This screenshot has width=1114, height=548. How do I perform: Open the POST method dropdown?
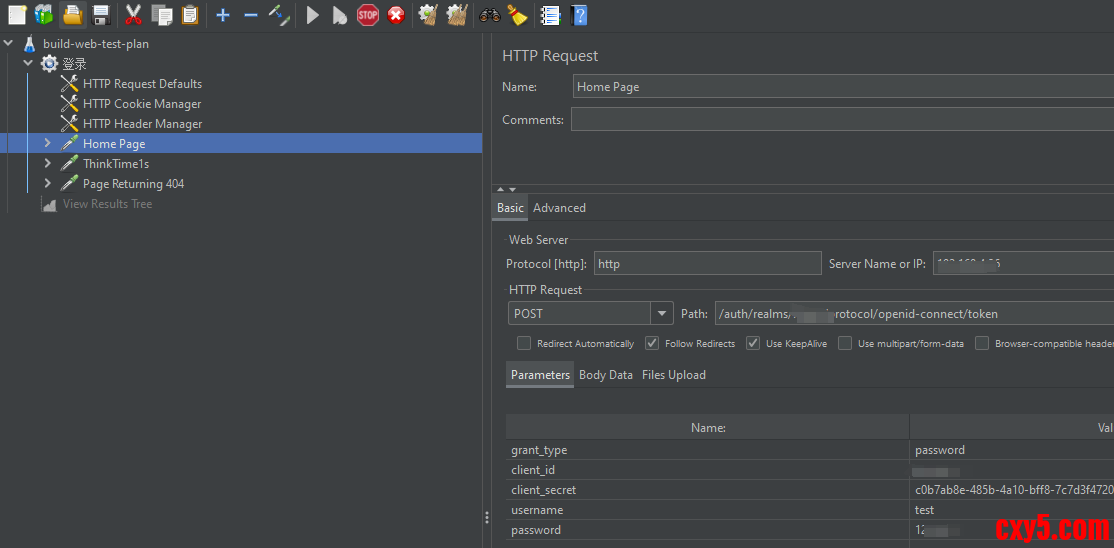click(662, 314)
